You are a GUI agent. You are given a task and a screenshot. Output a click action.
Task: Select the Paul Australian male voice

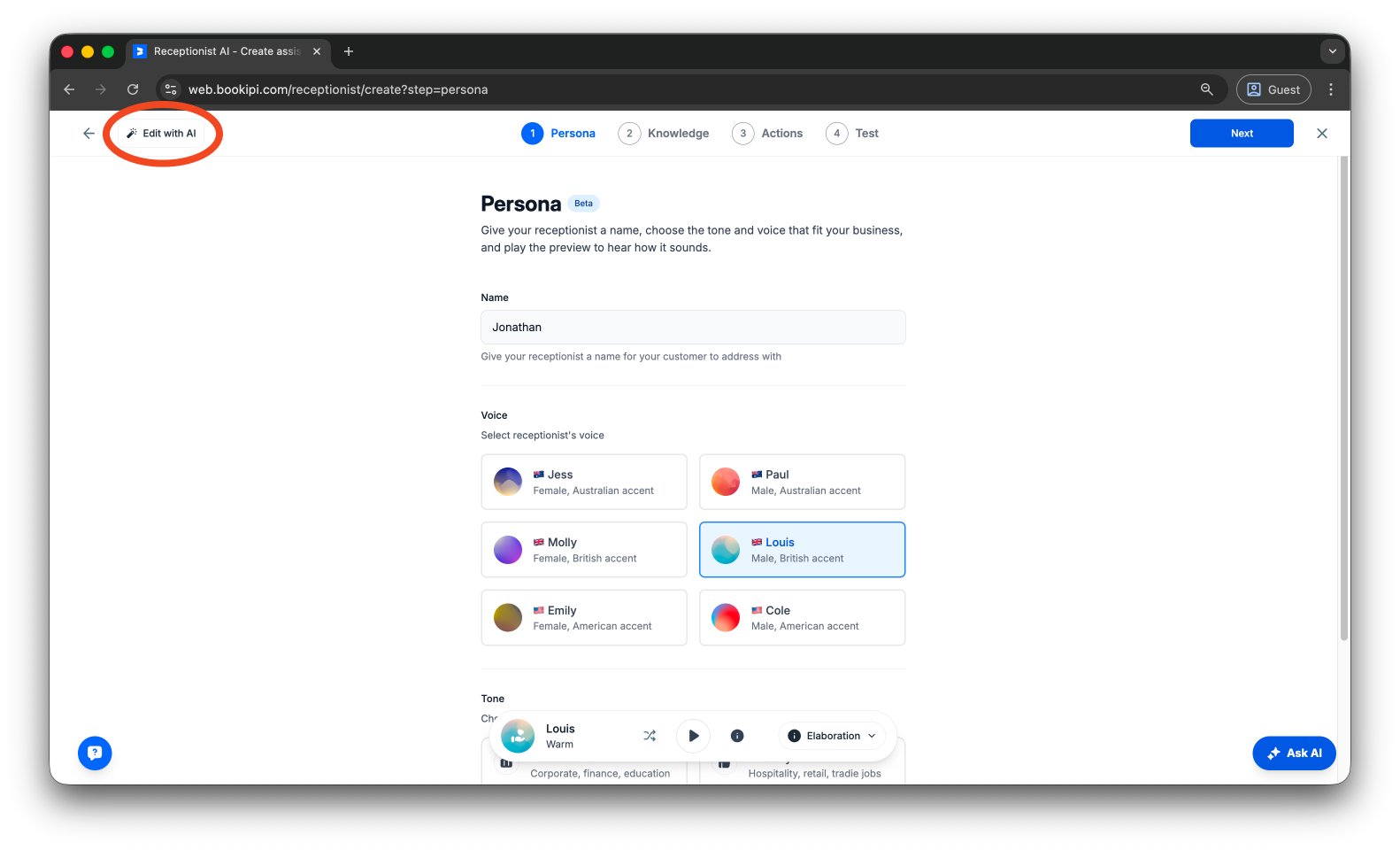tap(803, 483)
